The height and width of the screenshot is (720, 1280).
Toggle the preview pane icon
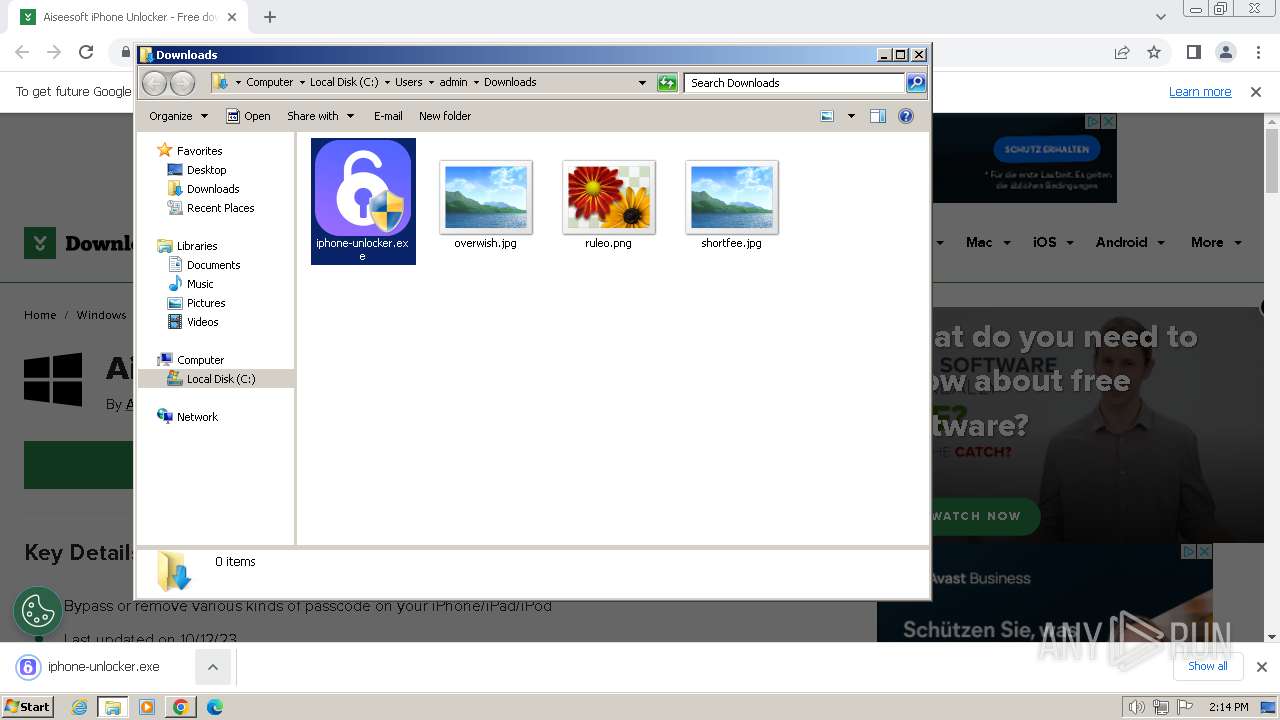[x=878, y=116]
